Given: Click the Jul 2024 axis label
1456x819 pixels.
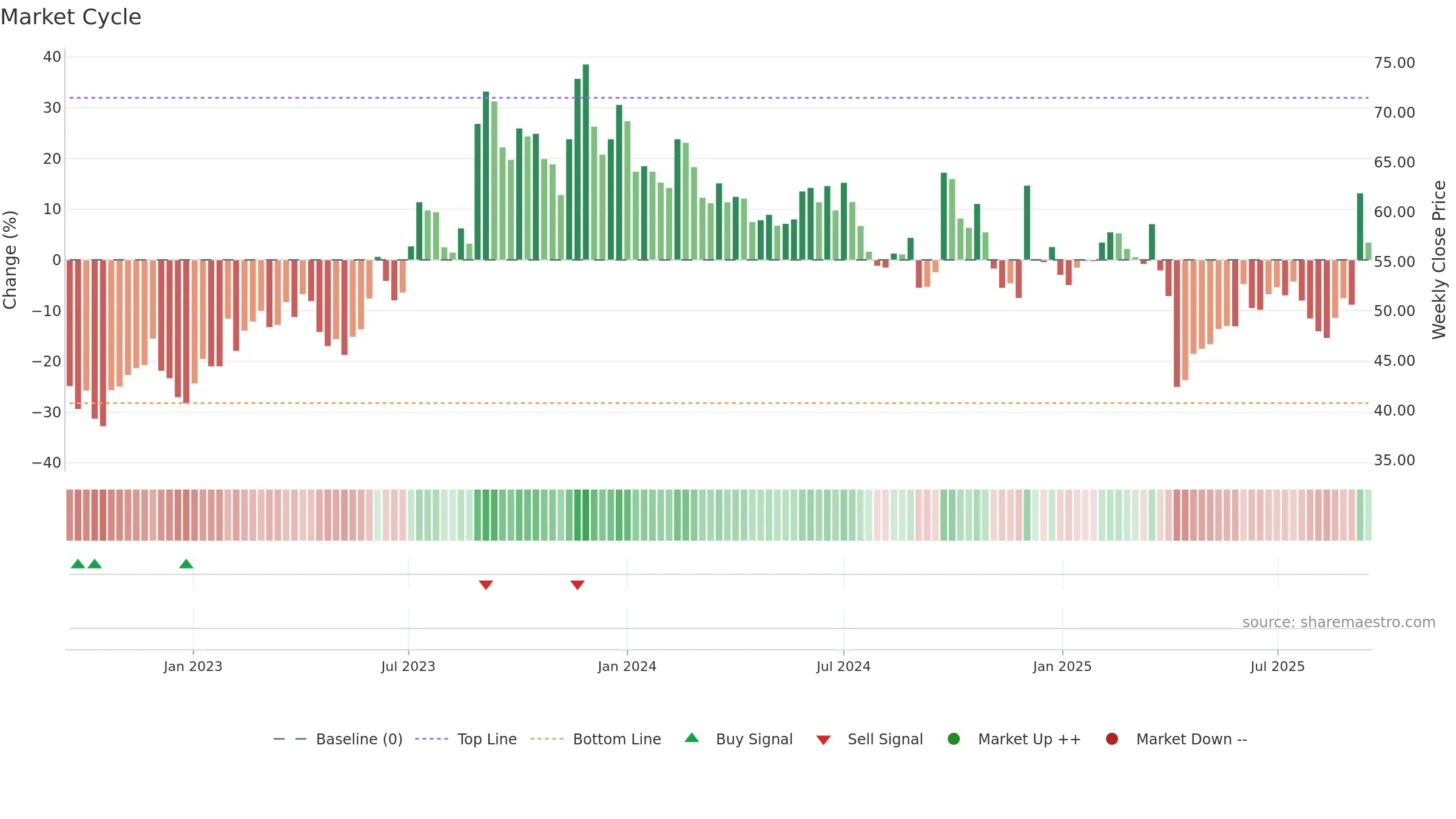Looking at the screenshot, I should click(843, 667).
